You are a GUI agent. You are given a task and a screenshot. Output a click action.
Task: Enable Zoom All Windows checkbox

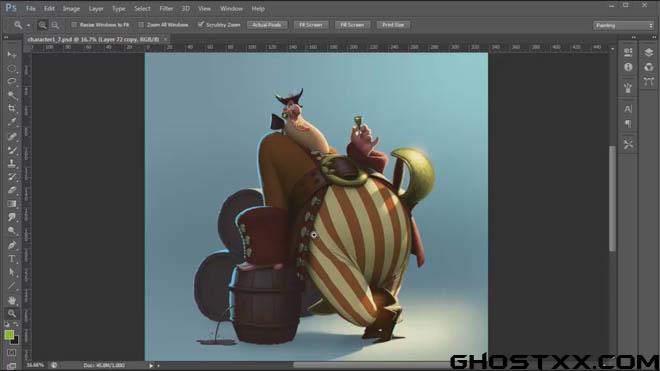141,25
